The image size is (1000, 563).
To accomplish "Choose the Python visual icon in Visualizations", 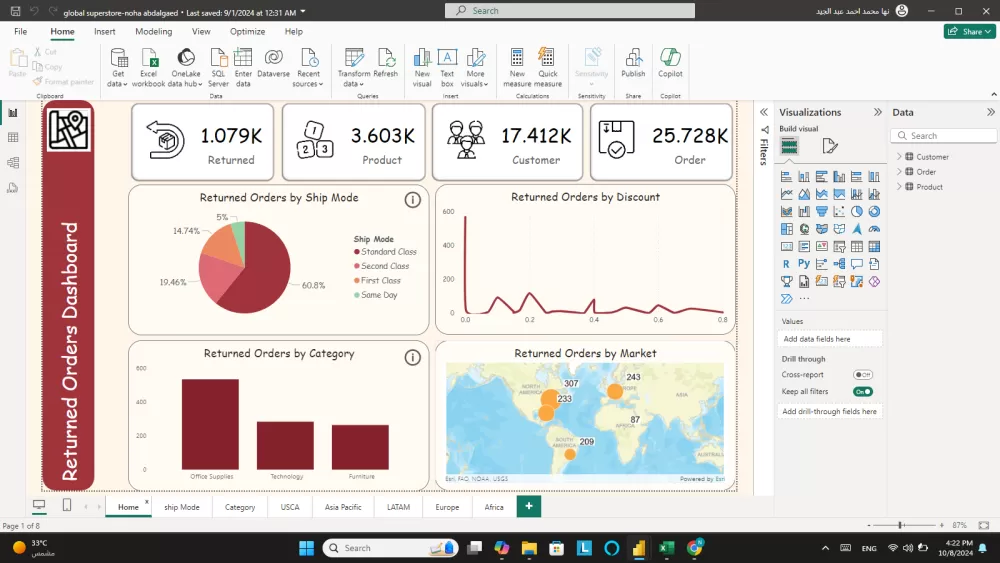I will 804,264.
